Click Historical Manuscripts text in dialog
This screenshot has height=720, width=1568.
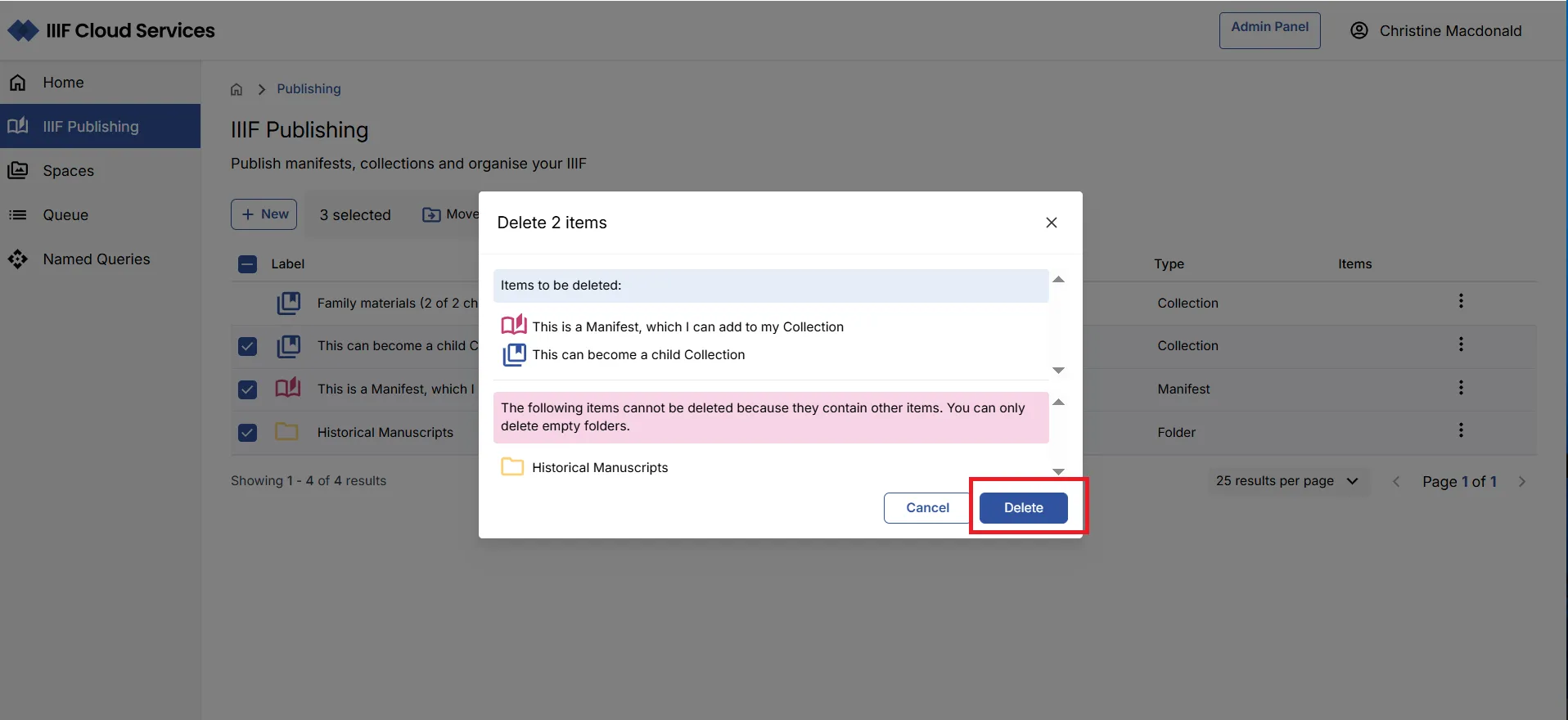click(x=600, y=467)
